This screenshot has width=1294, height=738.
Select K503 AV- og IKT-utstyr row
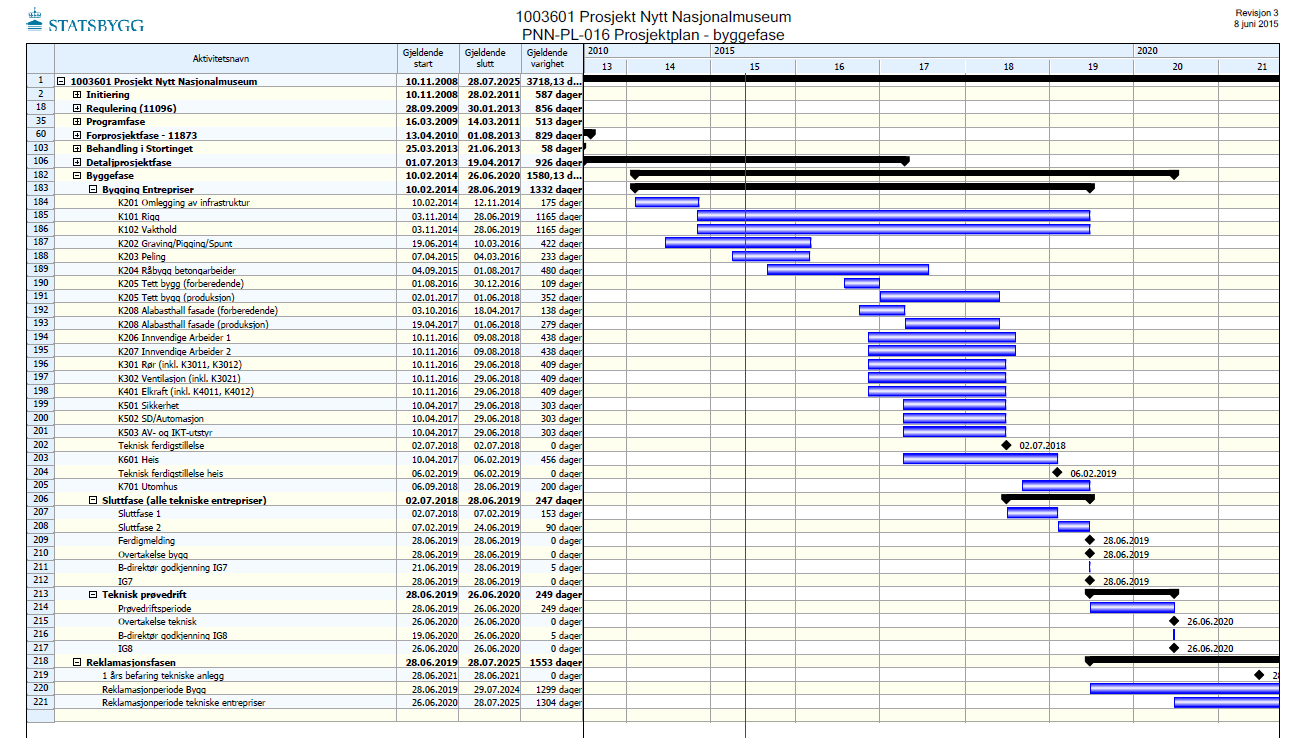coord(304,432)
